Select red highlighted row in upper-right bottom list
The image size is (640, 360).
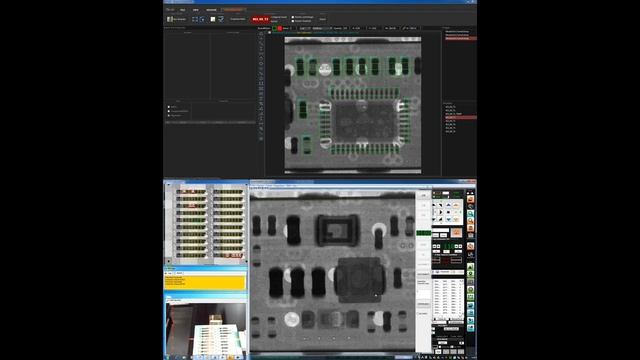coord(460,118)
